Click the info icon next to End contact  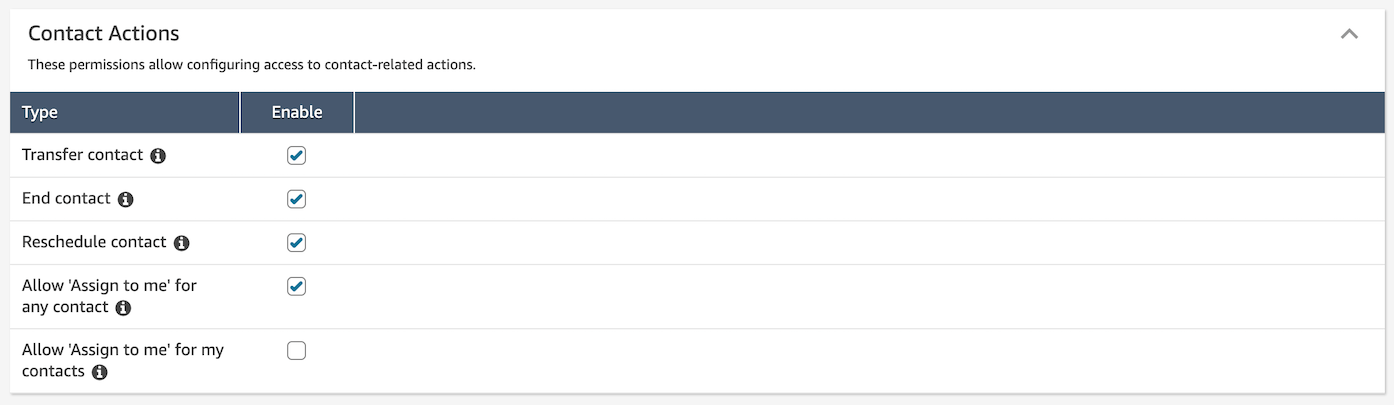(x=125, y=199)
